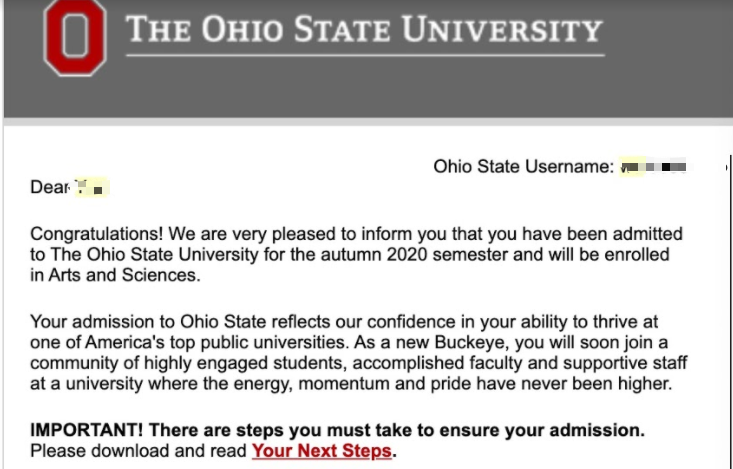The height and width of the screenshot is (469, 733).
Task: Open the Your Next Steps link
Action: point(323,451)
